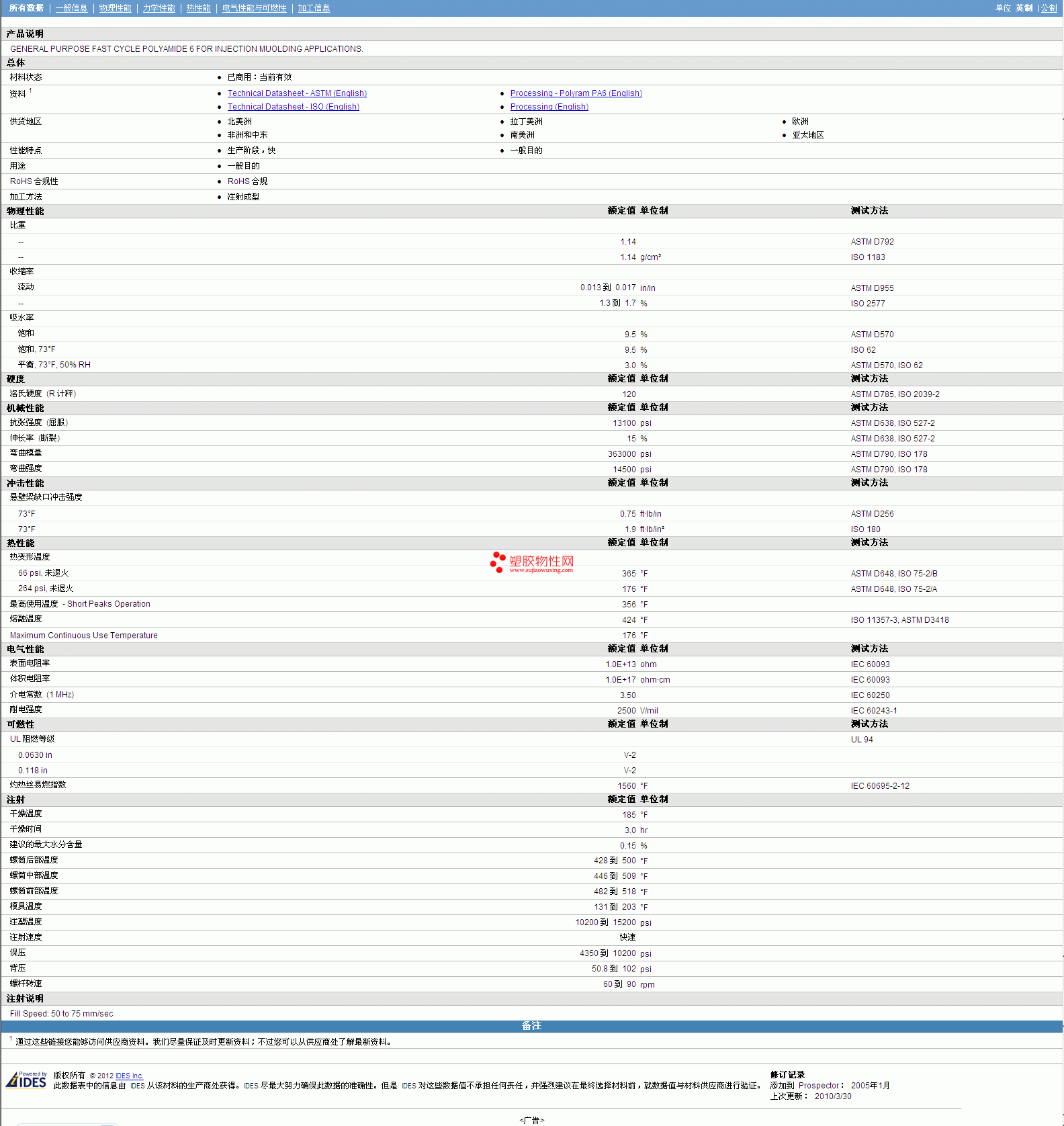This screenshot has width=1064, height=1126.
Task: Click the 干燥温度 row label
Action: click(26, 814)
